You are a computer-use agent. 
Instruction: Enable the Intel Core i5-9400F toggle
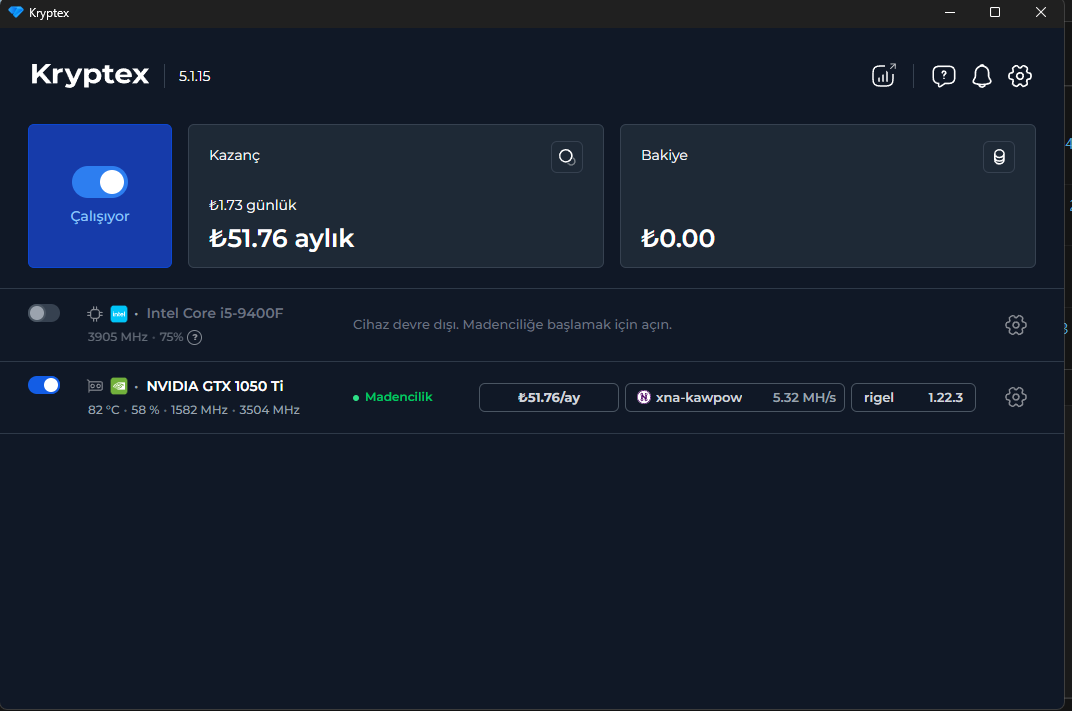44,313
